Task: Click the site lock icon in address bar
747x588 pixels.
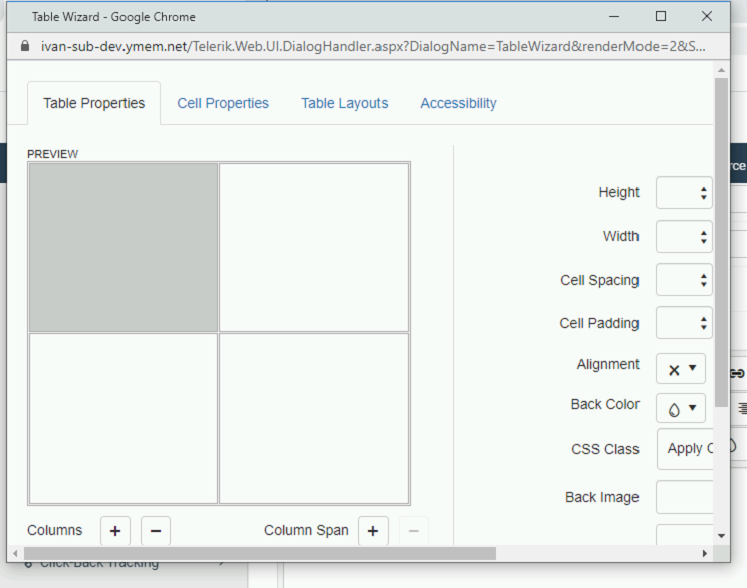Action: click(x=25, y=47)
